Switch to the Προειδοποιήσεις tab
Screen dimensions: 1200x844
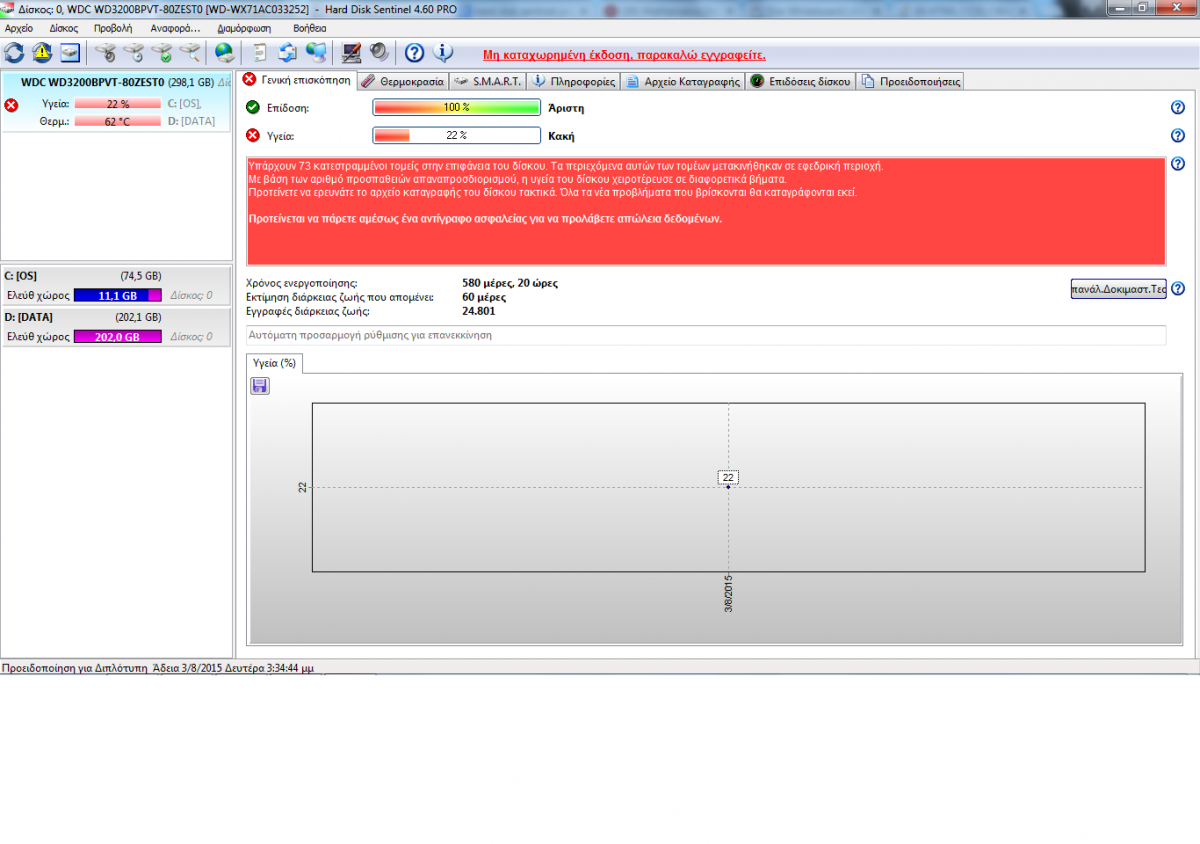910,81
